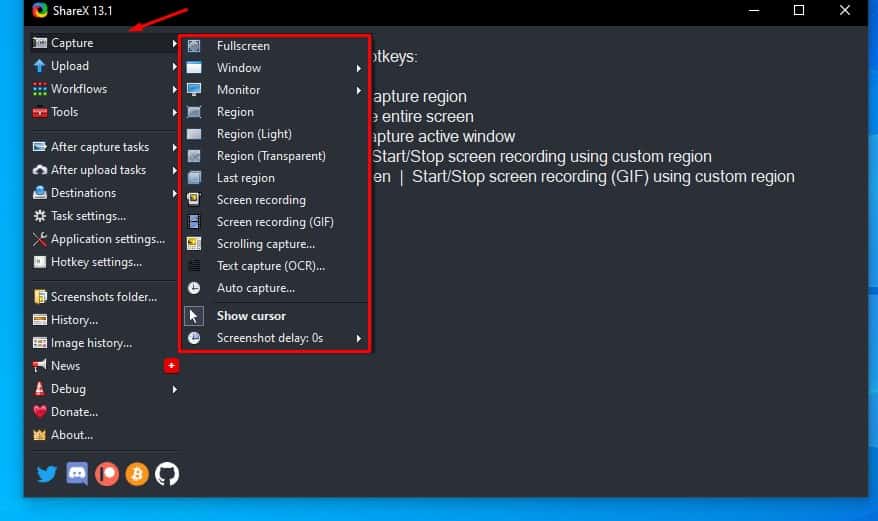
Task: Expand the Debug submenu arrow
Action: [x=174, y=389]
